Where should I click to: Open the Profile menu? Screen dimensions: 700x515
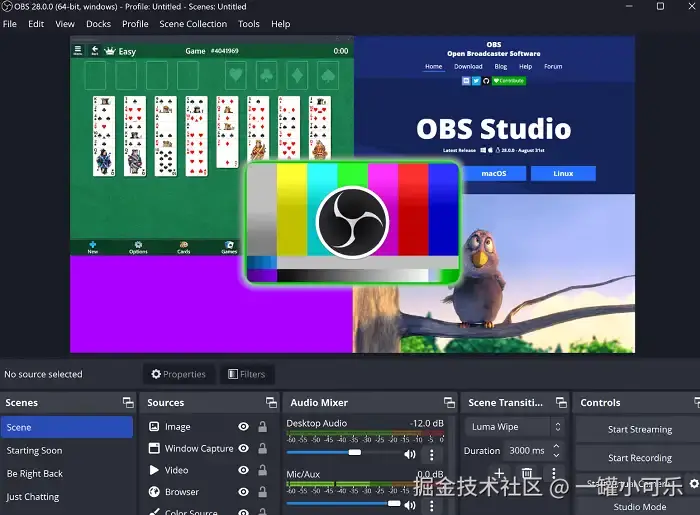(135, 24)
